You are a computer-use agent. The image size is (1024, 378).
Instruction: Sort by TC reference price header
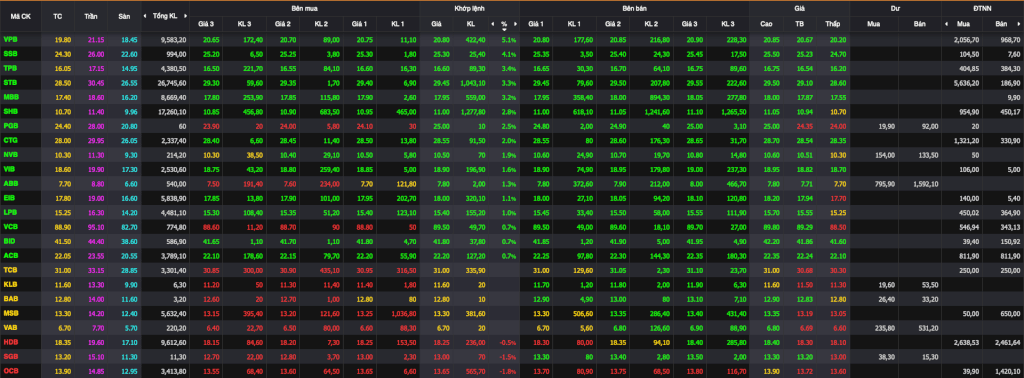point(57,16)
